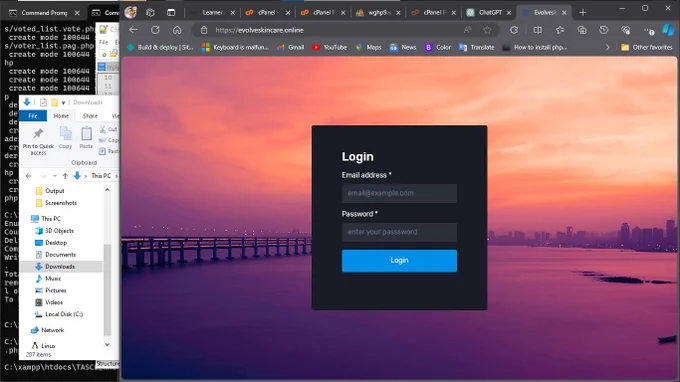Open Explorer recent locations dropdown
This screenshot has width=680, height=382.
tap(55, 176)
